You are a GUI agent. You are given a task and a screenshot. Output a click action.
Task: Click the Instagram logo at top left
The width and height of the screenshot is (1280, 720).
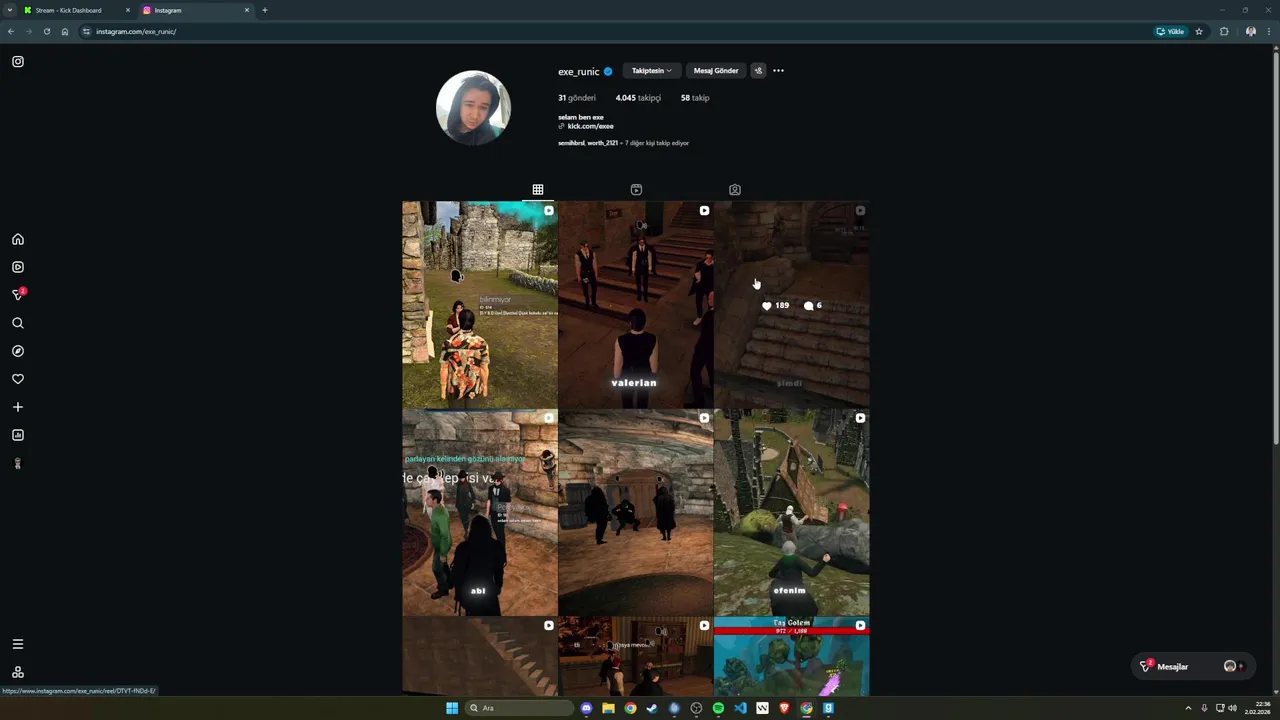[18, 62]
